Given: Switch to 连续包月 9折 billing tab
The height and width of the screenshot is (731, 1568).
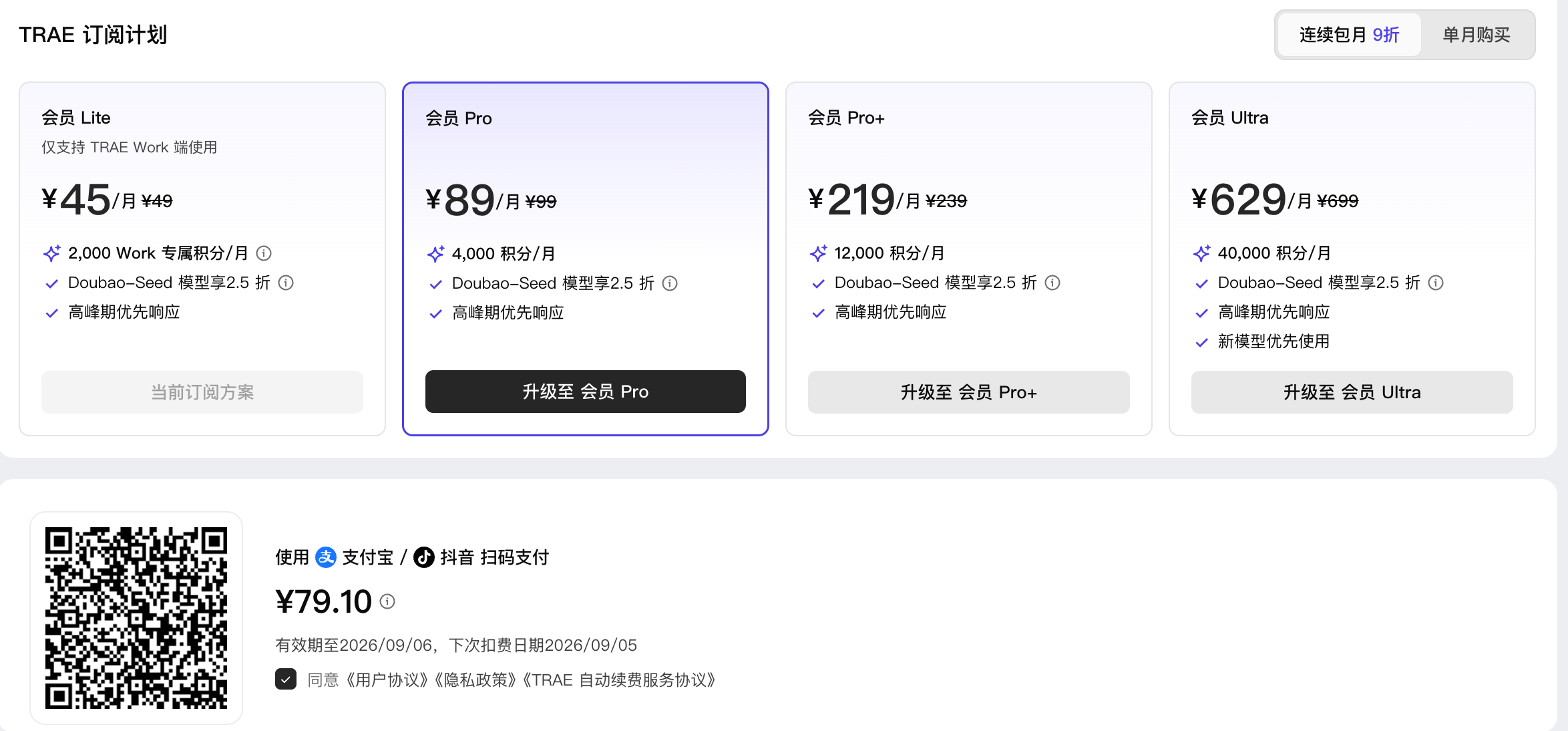Looking at the screenshot, I should 1349,35.
